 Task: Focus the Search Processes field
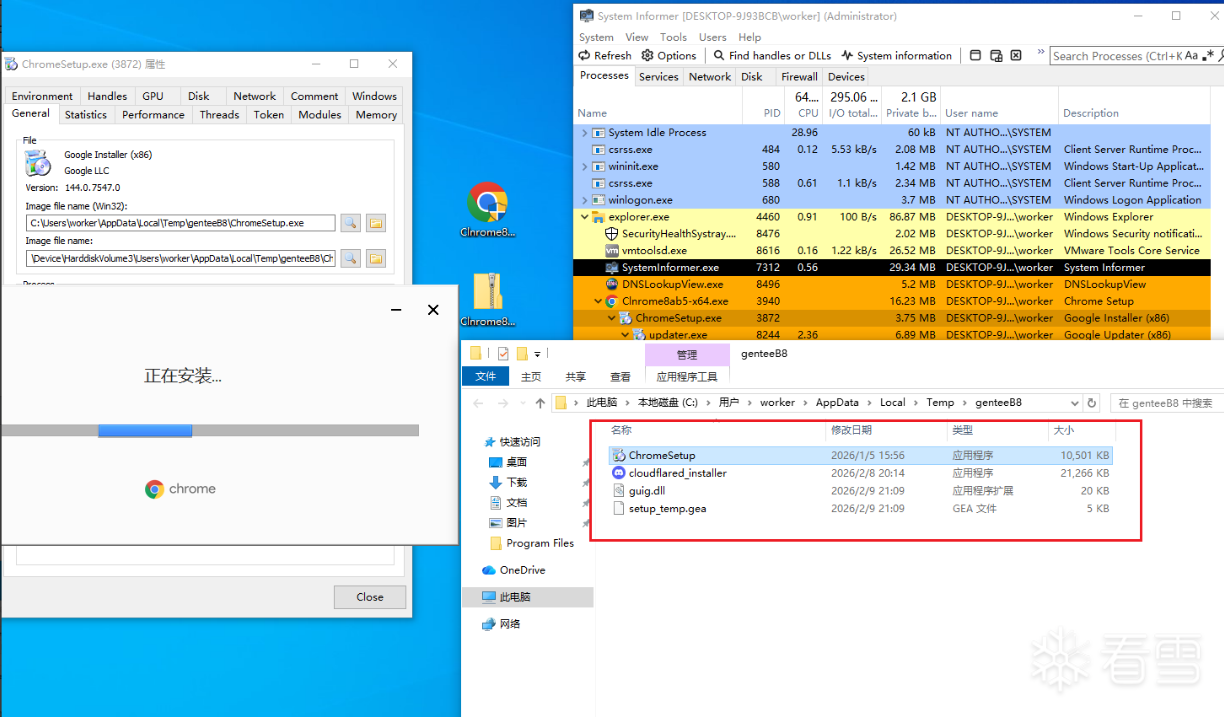pos(1116,56)
